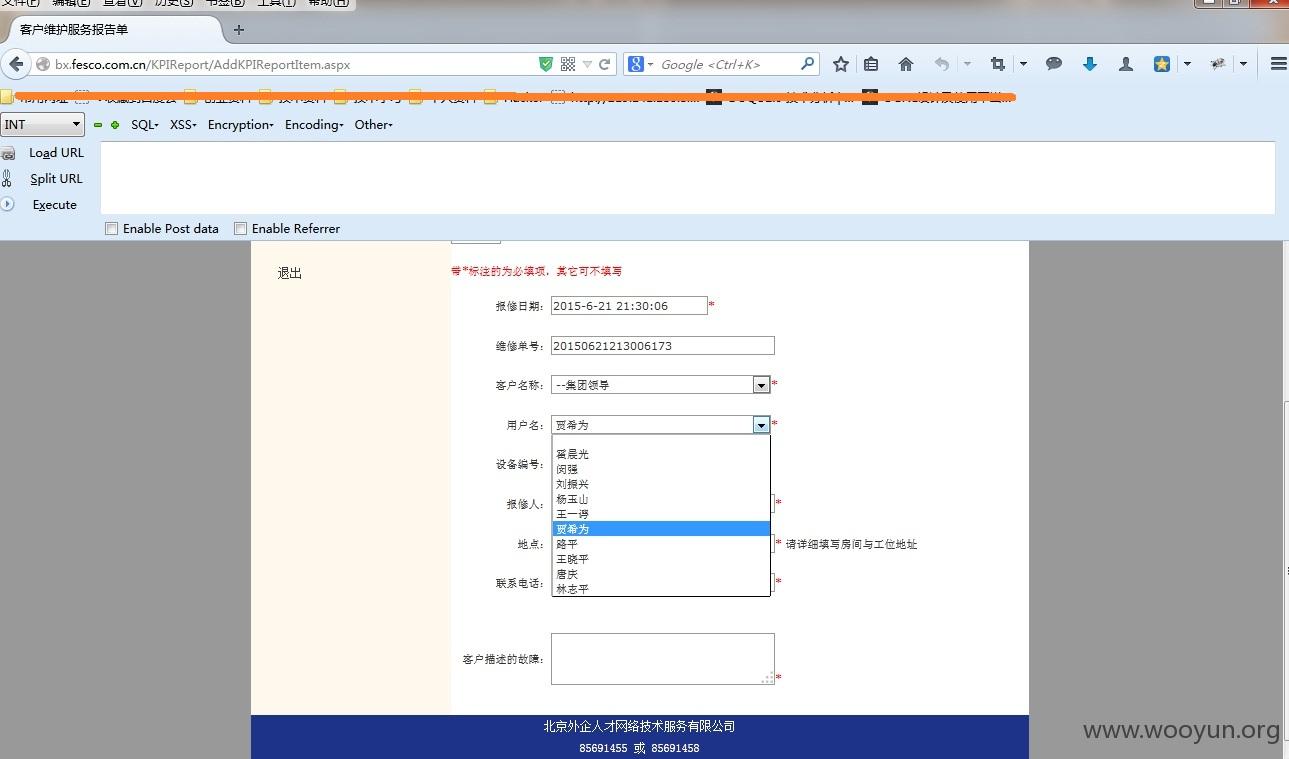Viewport: 1289px width, 759px height.
Task: Click the HackBar URL text area
Action: click(688, 178)
